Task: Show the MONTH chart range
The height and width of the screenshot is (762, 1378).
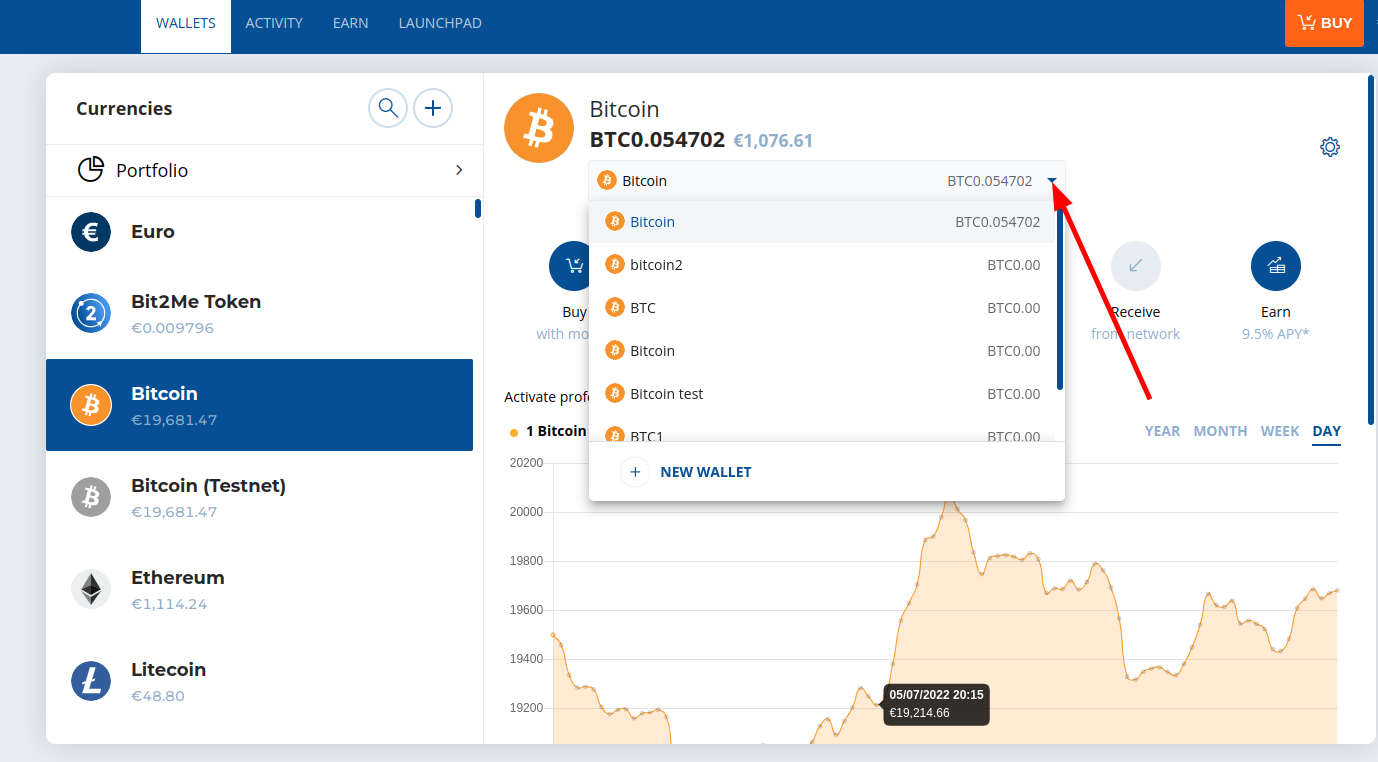Action: (x=1220, y=431)
